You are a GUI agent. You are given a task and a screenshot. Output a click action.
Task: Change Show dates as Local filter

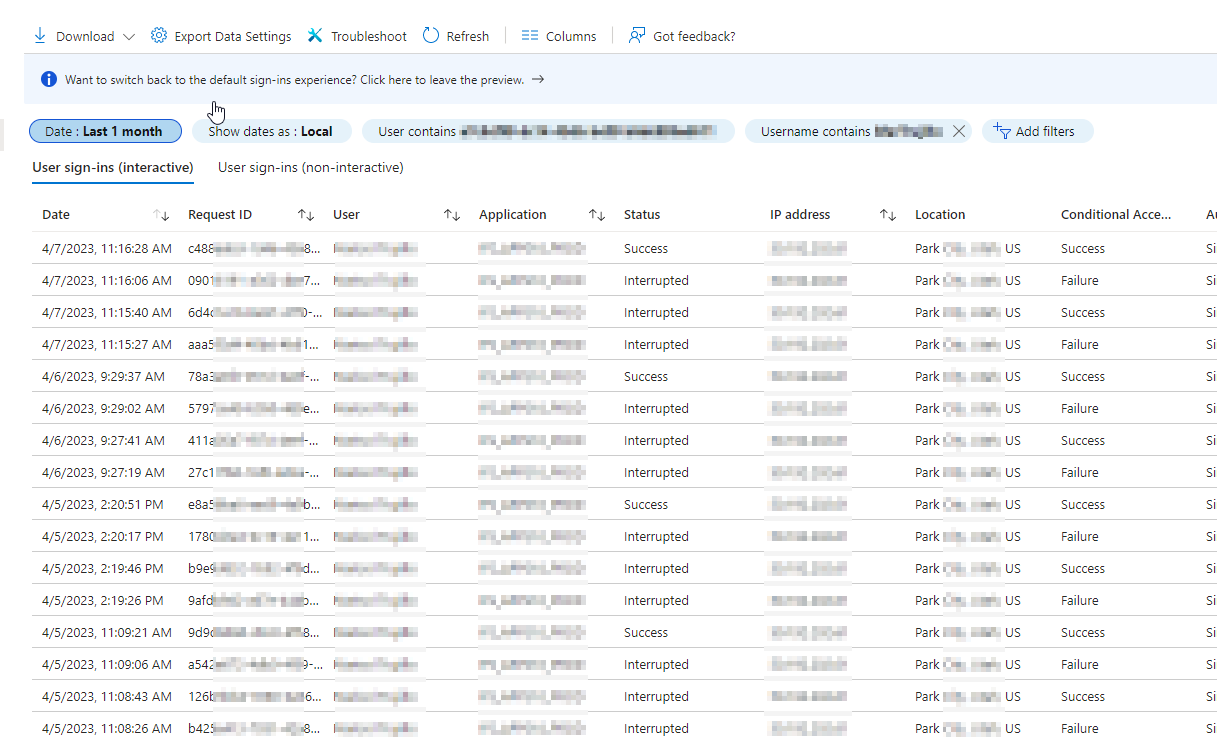(x=271, y=131)
